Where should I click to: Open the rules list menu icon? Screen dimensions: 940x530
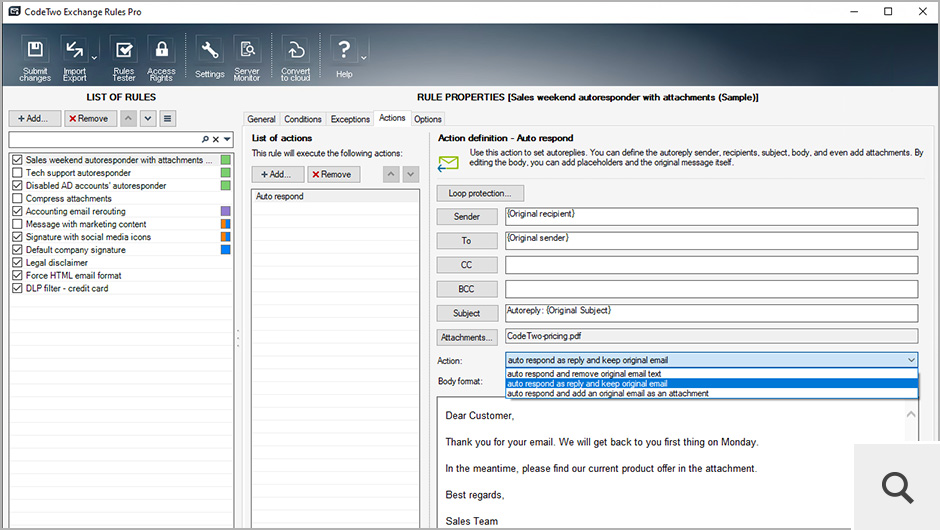[167, 118]
